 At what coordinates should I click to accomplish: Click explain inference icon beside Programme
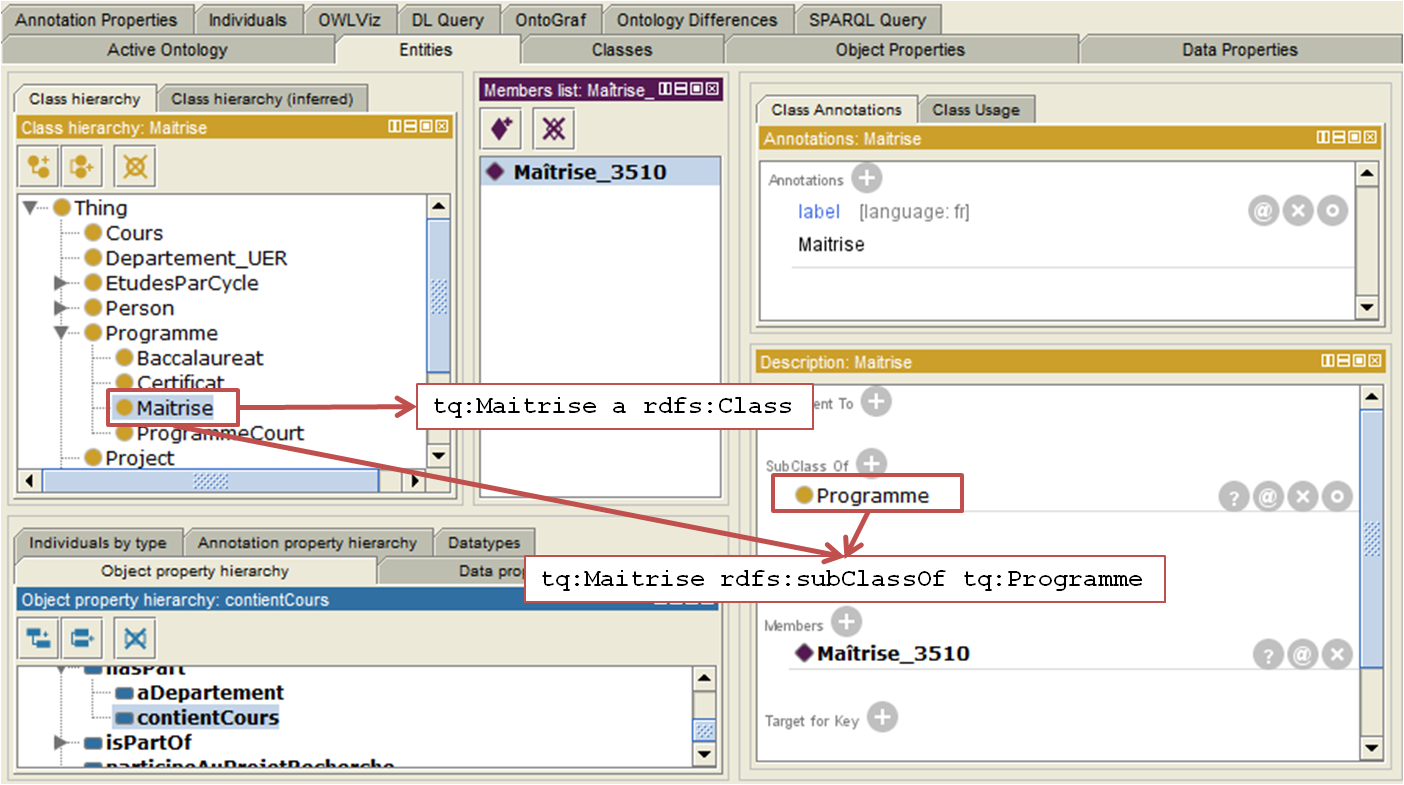(1234, 496)
